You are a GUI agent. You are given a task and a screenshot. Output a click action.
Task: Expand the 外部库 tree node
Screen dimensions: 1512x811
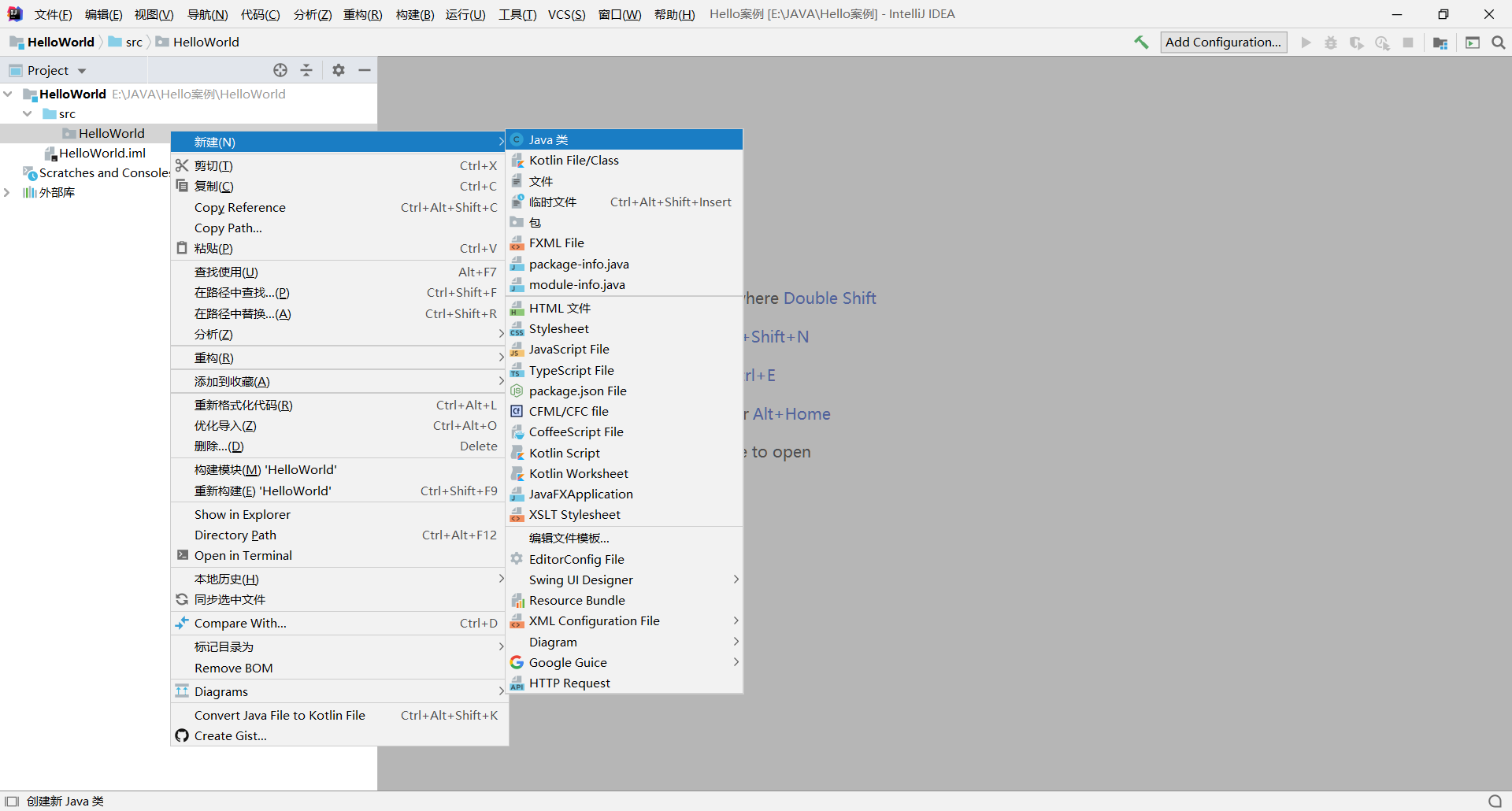[x=7, y=192]
